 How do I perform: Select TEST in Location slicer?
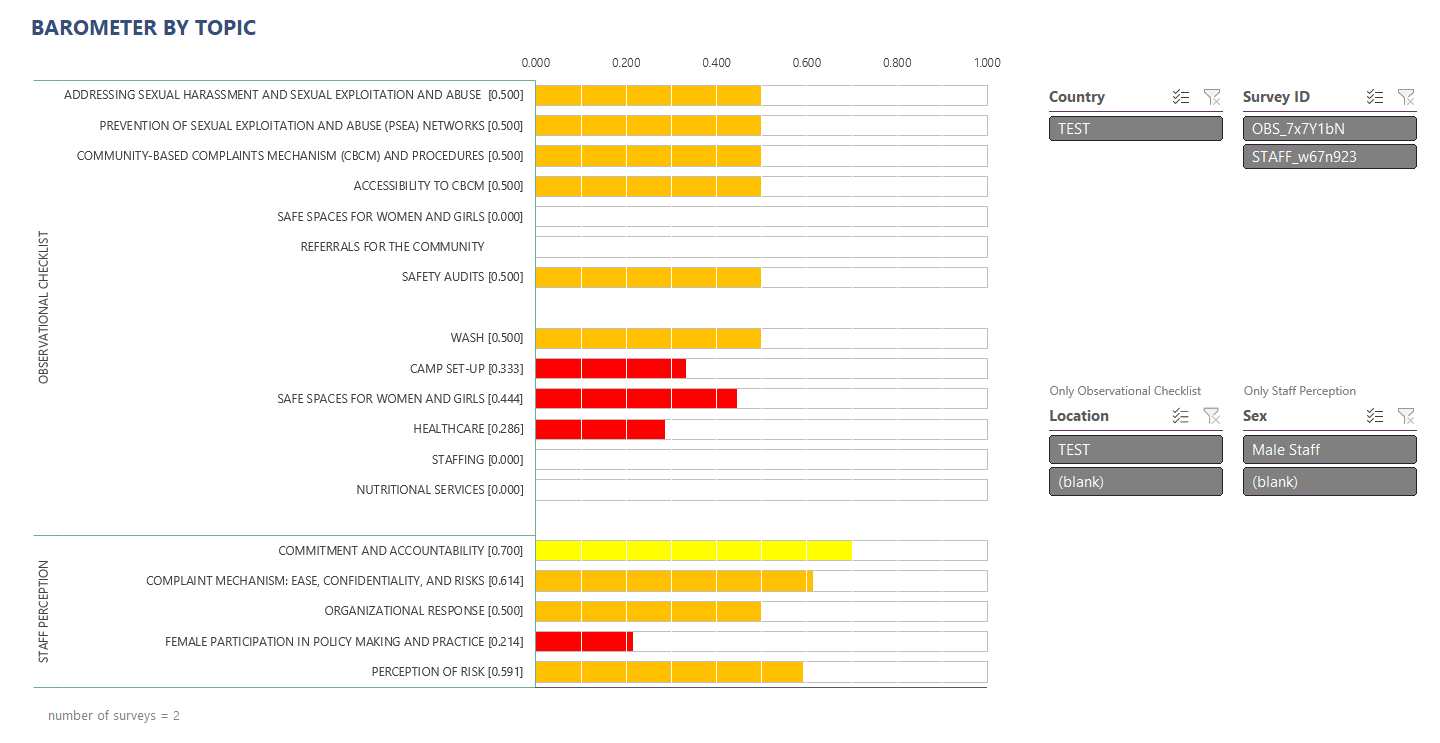coord(1136,450)
